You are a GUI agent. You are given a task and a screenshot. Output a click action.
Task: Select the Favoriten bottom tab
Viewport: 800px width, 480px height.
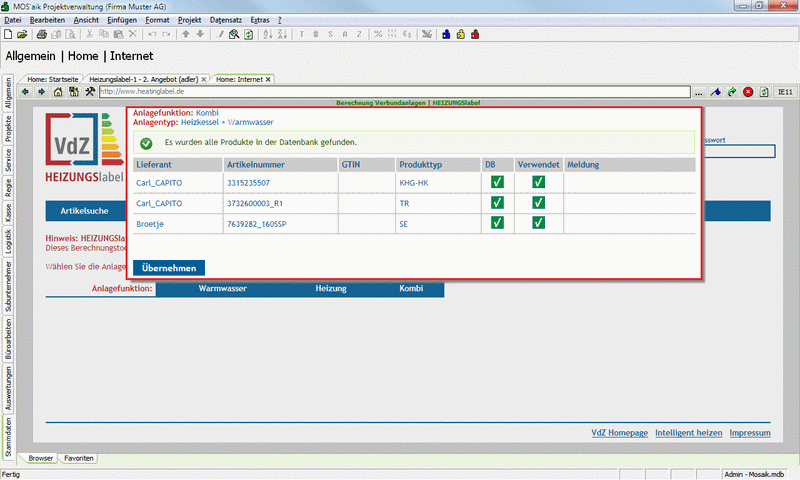(79, 458)
